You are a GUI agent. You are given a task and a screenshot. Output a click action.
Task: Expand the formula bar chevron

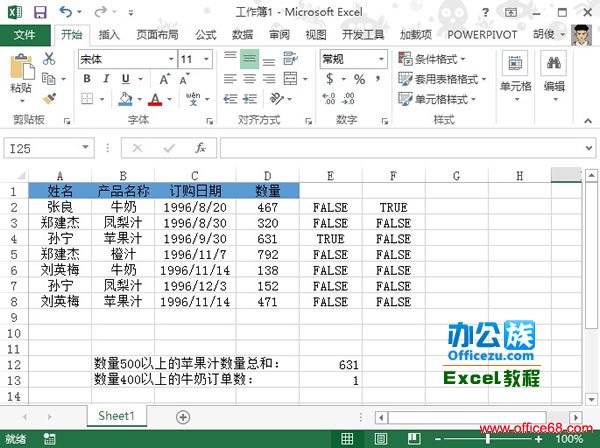coord(589,148)
